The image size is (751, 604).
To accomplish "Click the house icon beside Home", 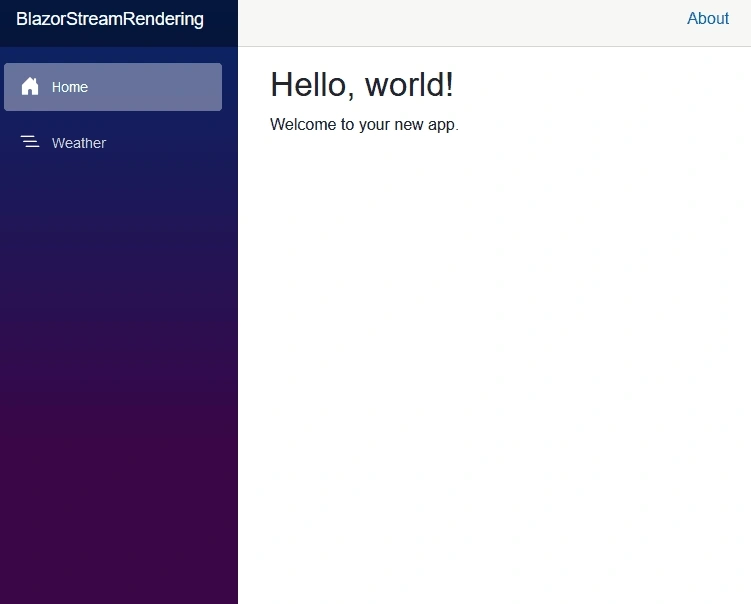I will tap(30, 86).
